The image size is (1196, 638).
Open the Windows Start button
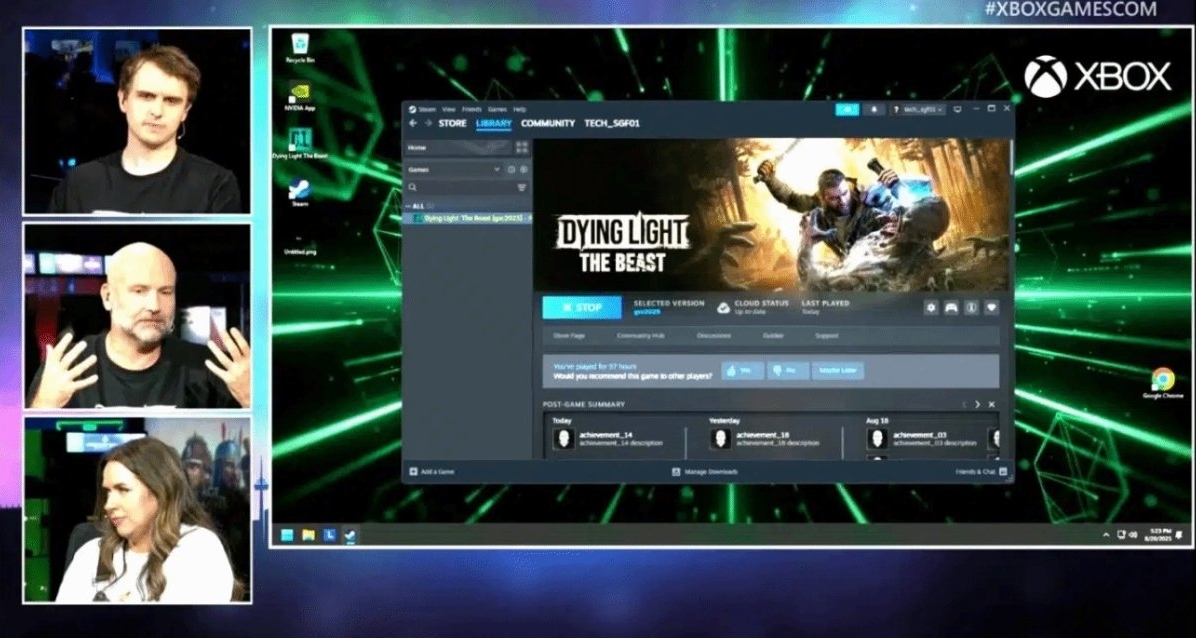tap(288, 535)
